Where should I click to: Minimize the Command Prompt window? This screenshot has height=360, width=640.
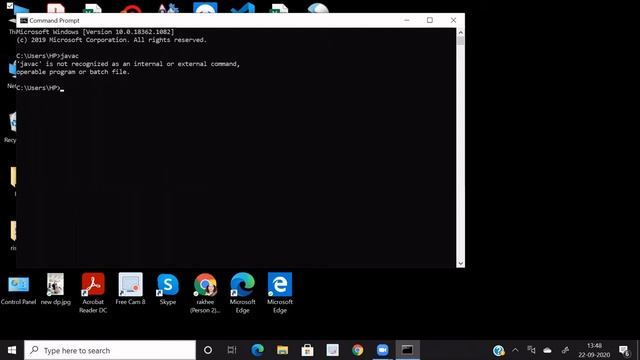(x=407, y=20)
